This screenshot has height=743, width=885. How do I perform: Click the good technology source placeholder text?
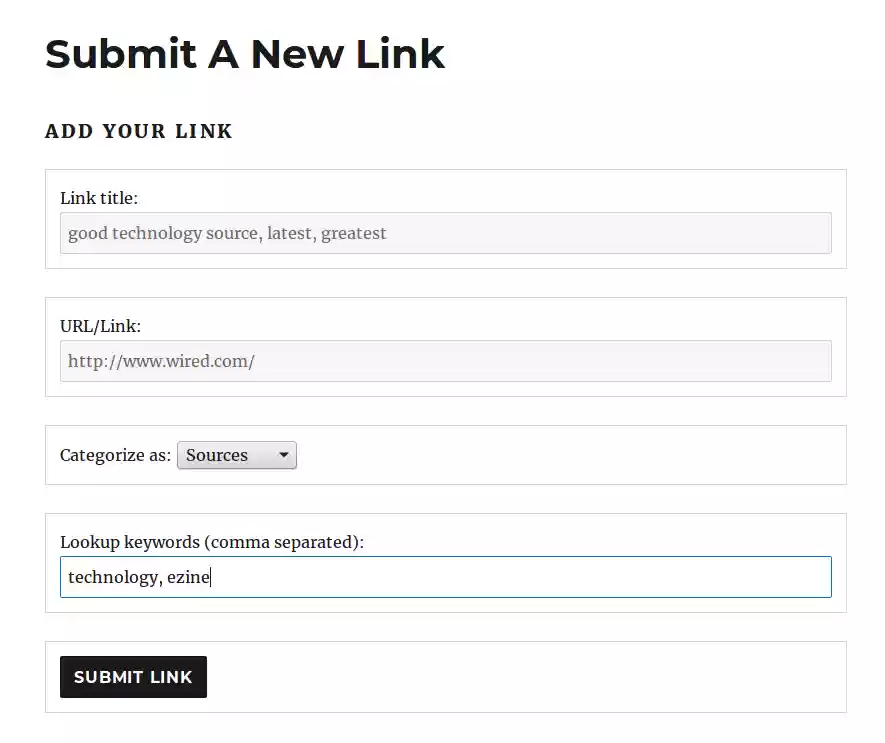tap(226, 233)
